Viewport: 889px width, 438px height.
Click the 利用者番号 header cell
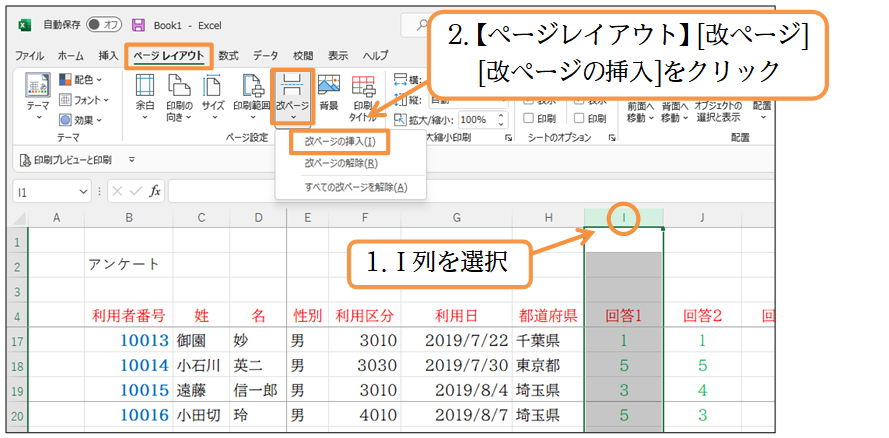pos(129,316)
